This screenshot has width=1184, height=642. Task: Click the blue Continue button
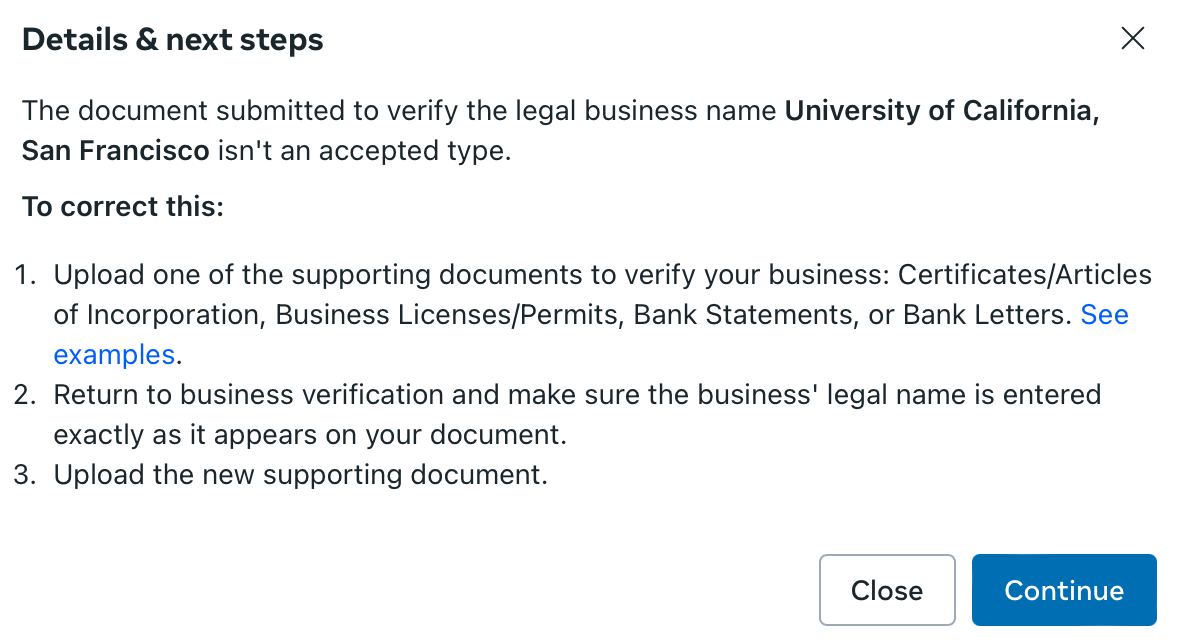pos(1064,590)
